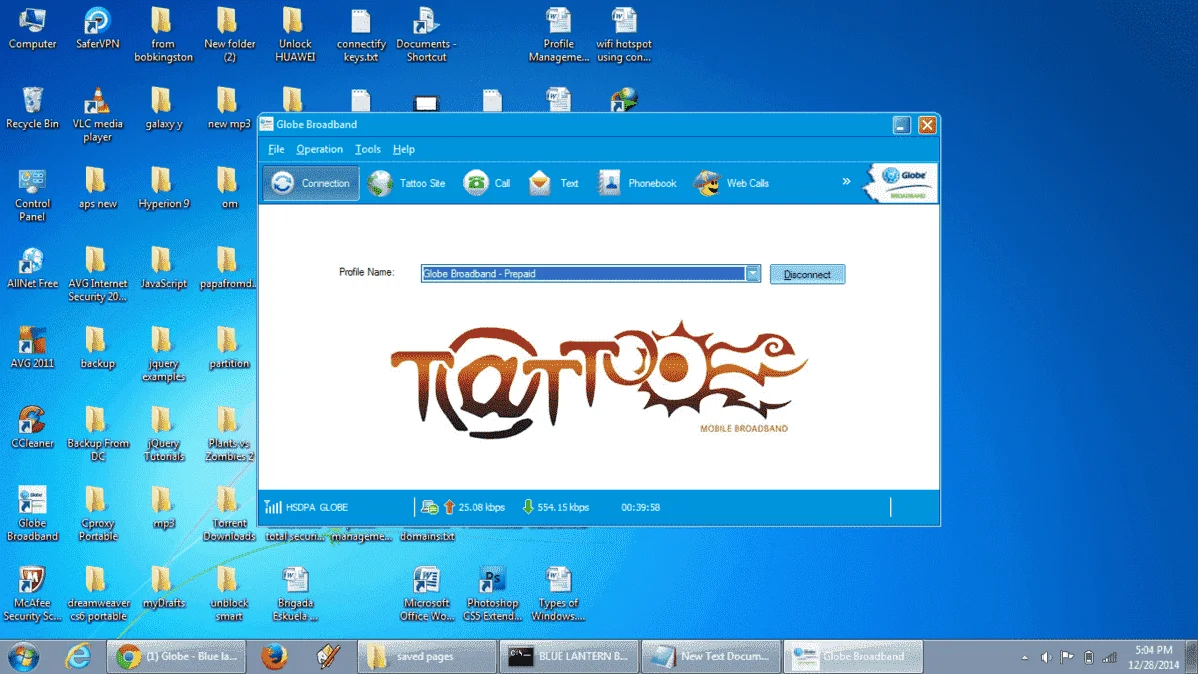Screen dimensions: 1198x674
Task: Select the Profile Management document
Action: click(x=559, y=34)
